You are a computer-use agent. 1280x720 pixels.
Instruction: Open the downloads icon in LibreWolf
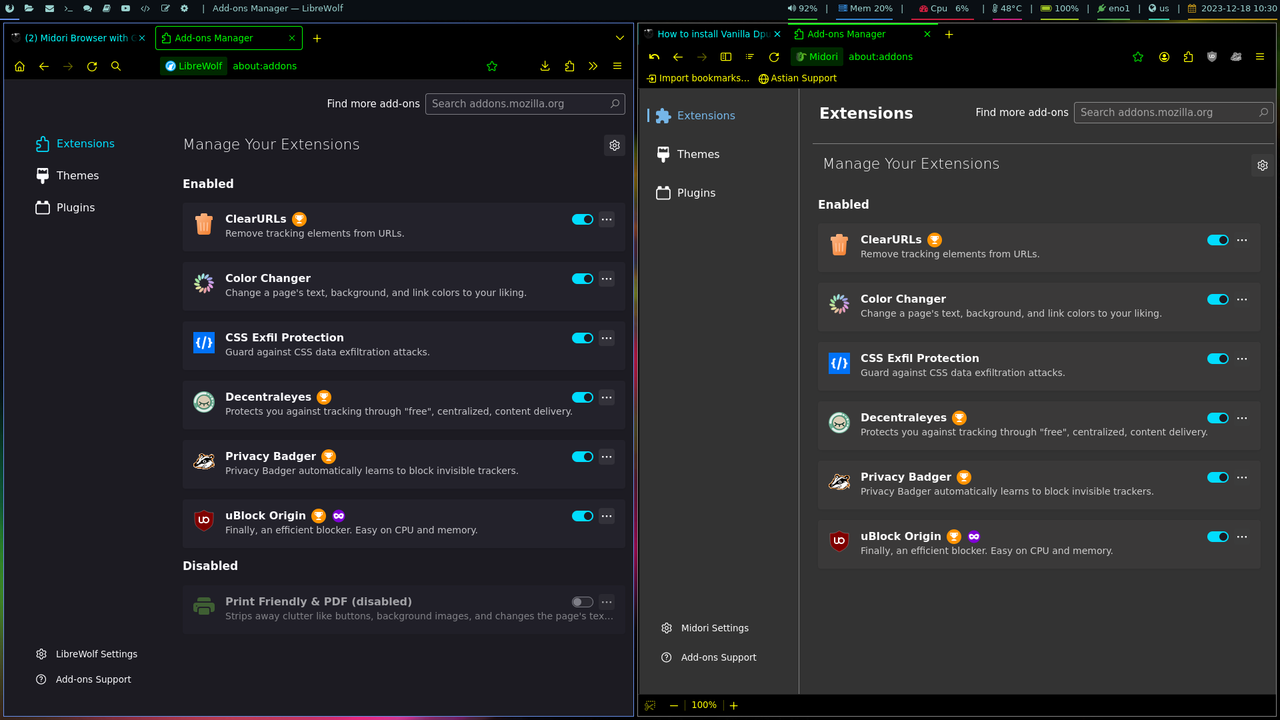point(545,66)
